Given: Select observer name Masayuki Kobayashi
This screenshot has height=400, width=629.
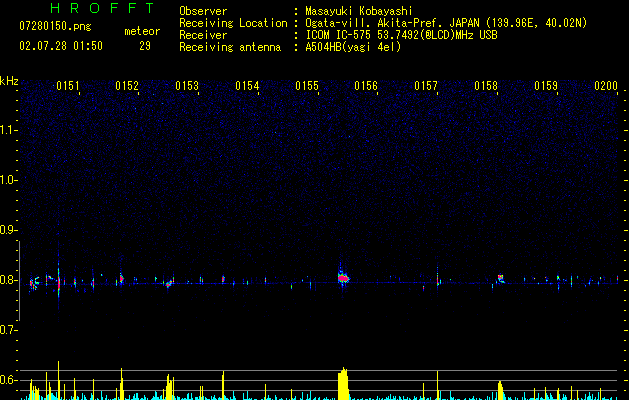Looking at the screenshot, I should click(x=359, y=11).
